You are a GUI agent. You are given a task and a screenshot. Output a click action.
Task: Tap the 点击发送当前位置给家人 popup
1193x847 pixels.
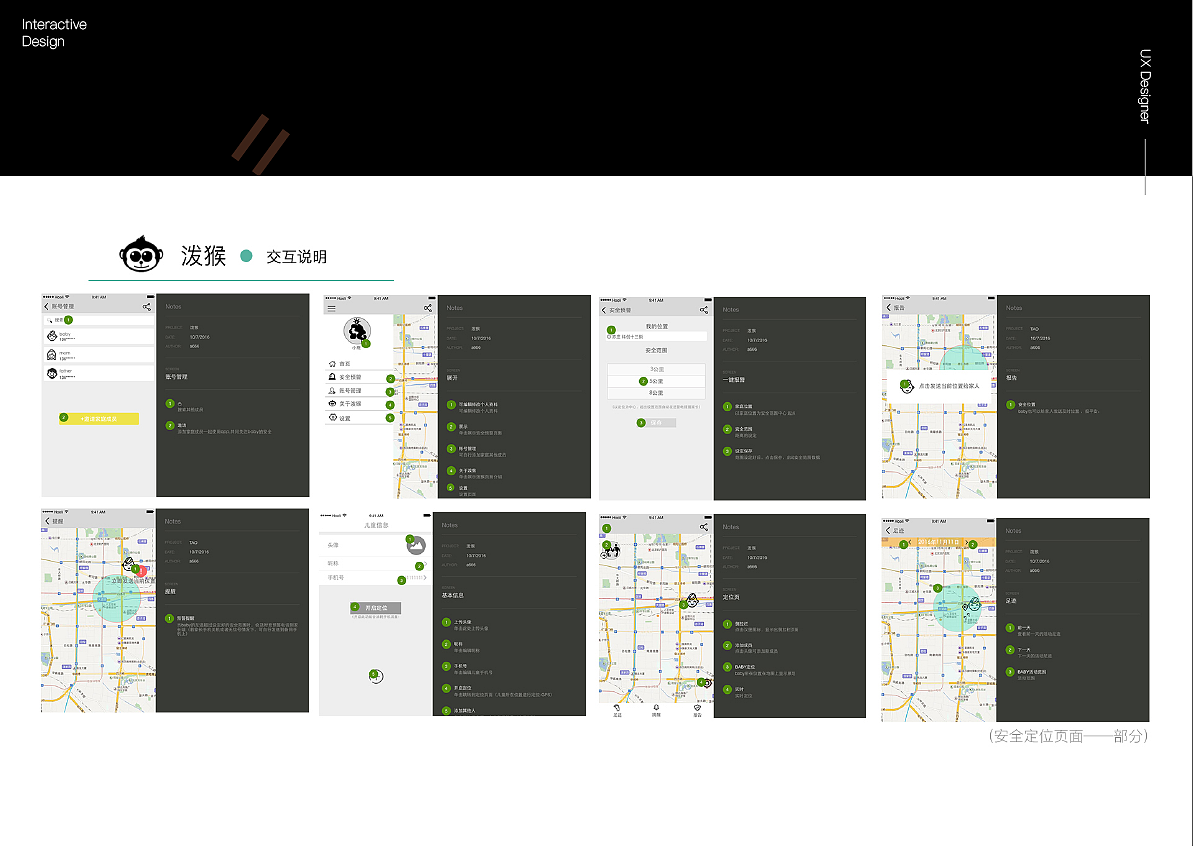pyautogui.click(x=940, y=386)
